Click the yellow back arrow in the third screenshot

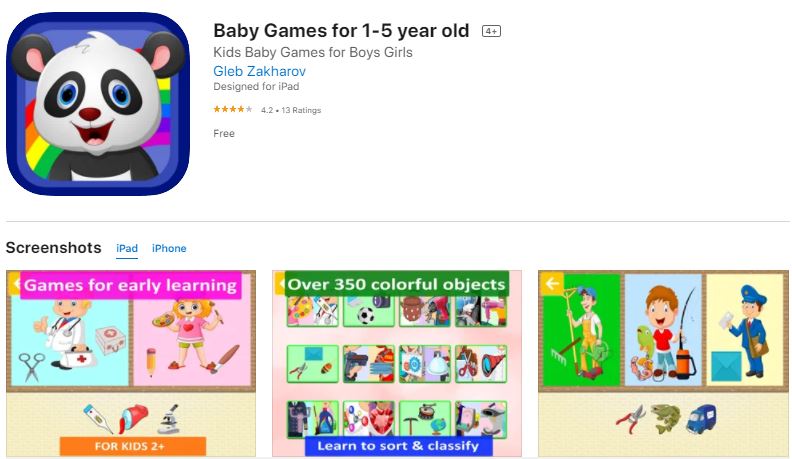(552, 284)
